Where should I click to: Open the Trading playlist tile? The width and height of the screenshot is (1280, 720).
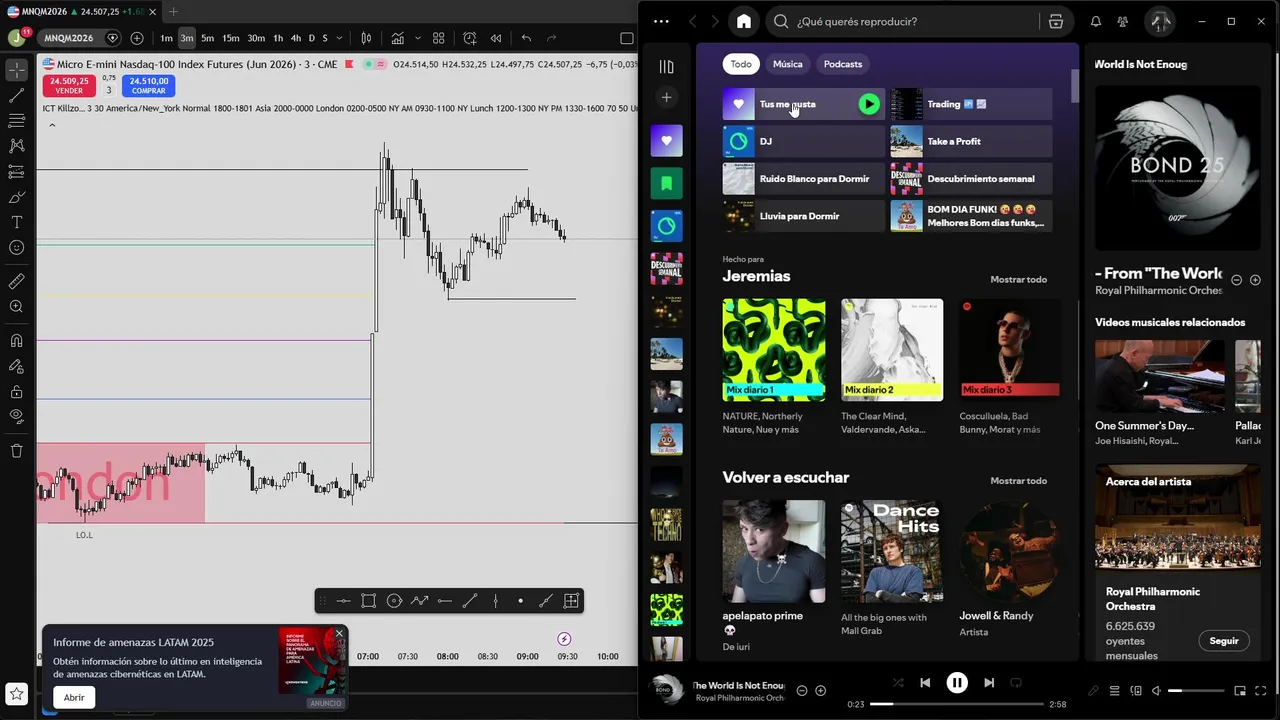[x=971, y=104]
